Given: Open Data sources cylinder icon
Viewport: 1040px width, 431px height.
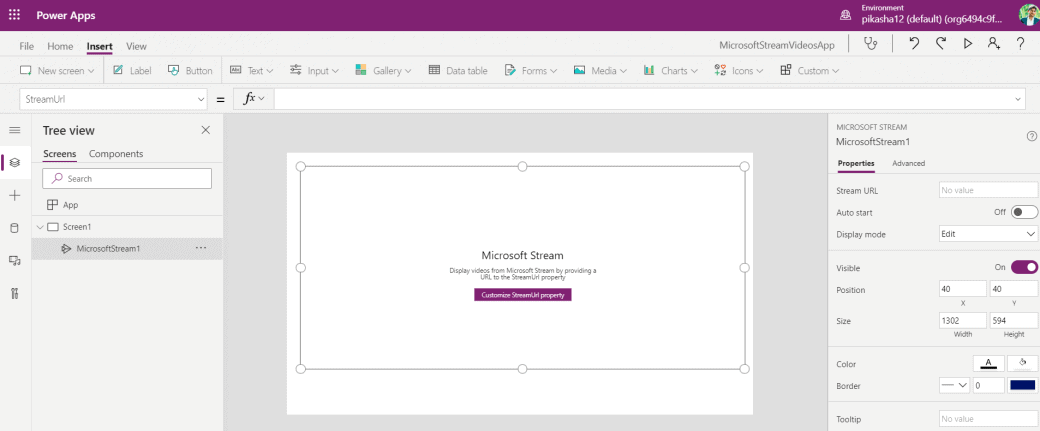Looking at the screenshot, I should click(15, 228).
